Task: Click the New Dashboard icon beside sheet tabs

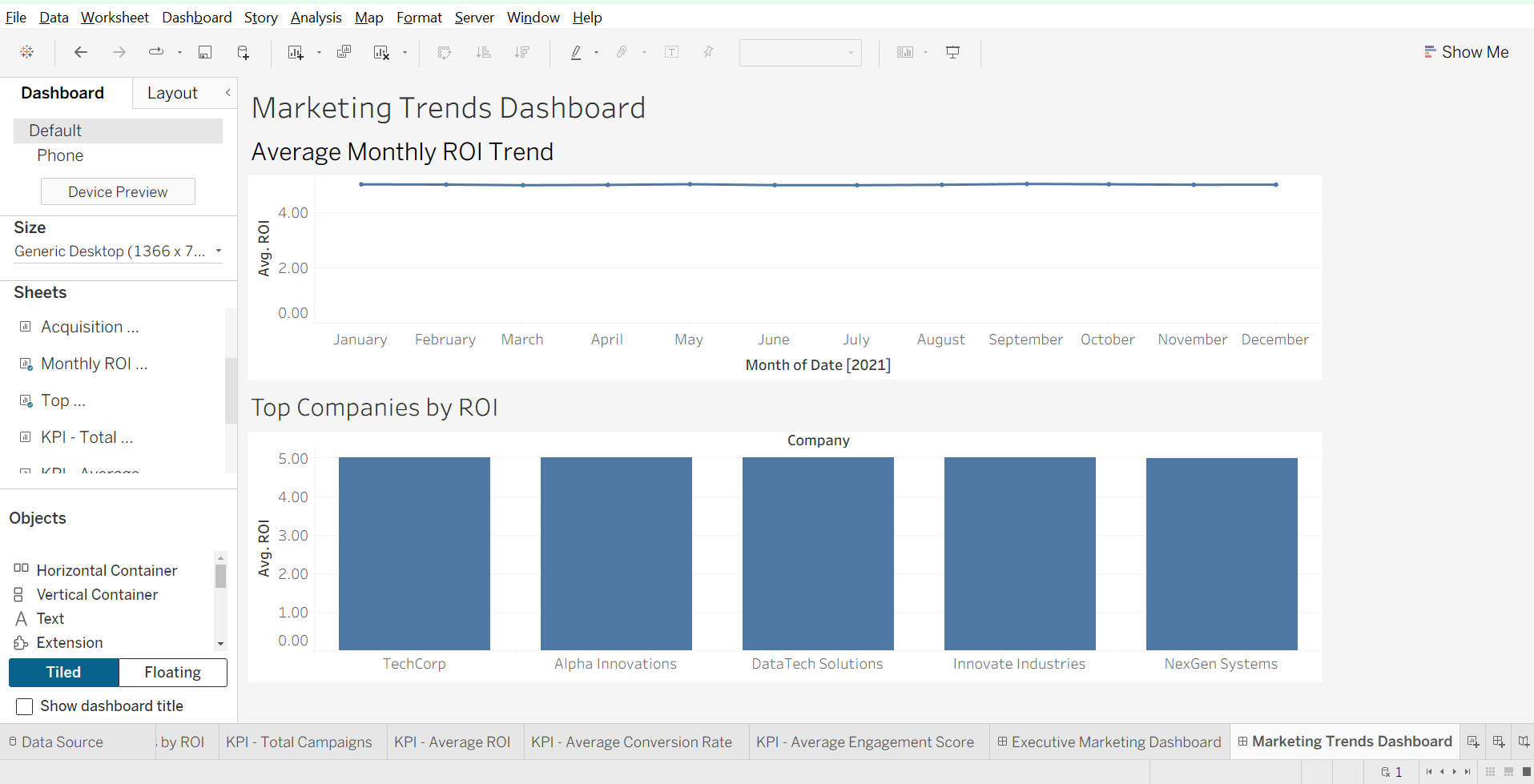Action: click(x=1498, y=742)
